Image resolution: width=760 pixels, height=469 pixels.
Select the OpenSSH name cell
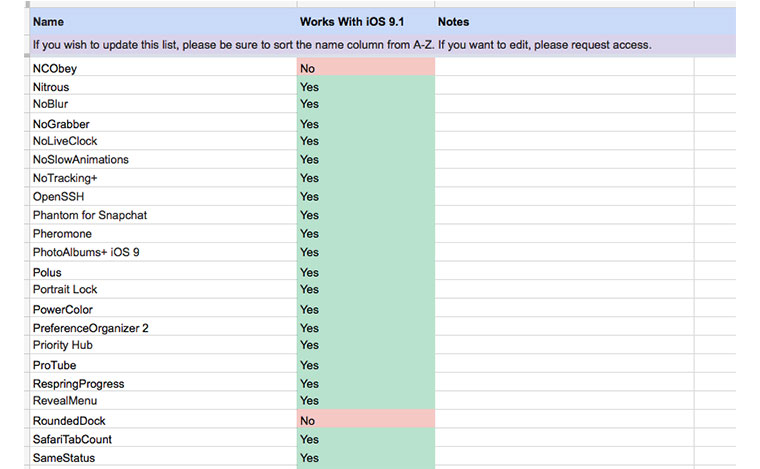point(163,196)
